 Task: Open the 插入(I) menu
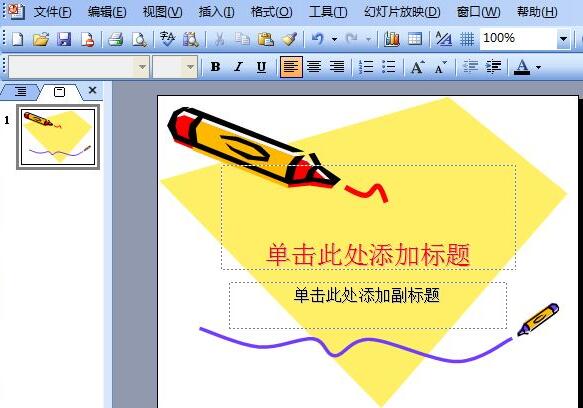point(216,12)
